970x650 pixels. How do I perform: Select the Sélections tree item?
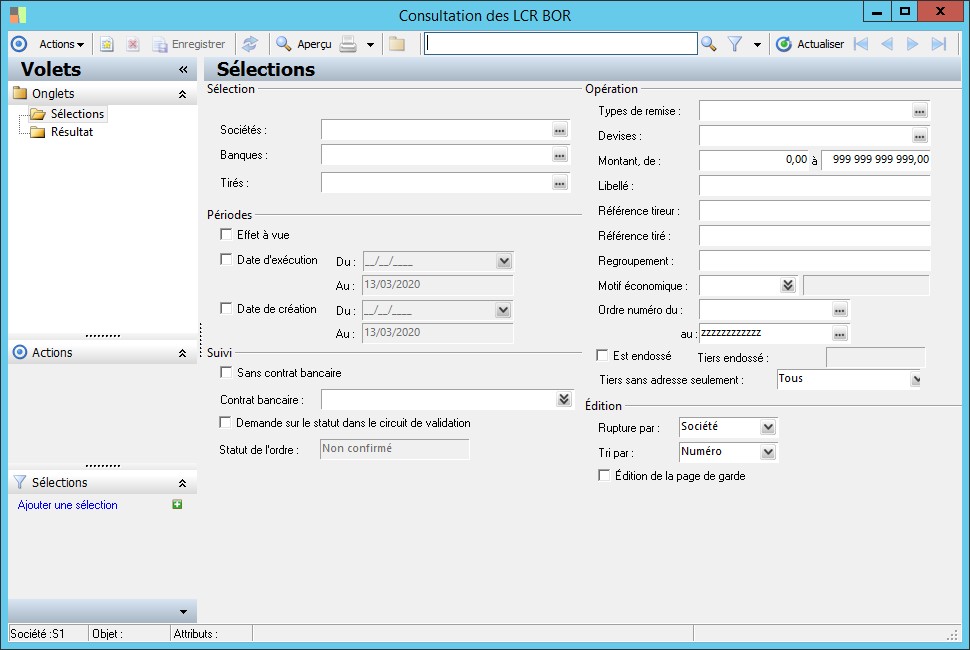click(x=77, y=114)
